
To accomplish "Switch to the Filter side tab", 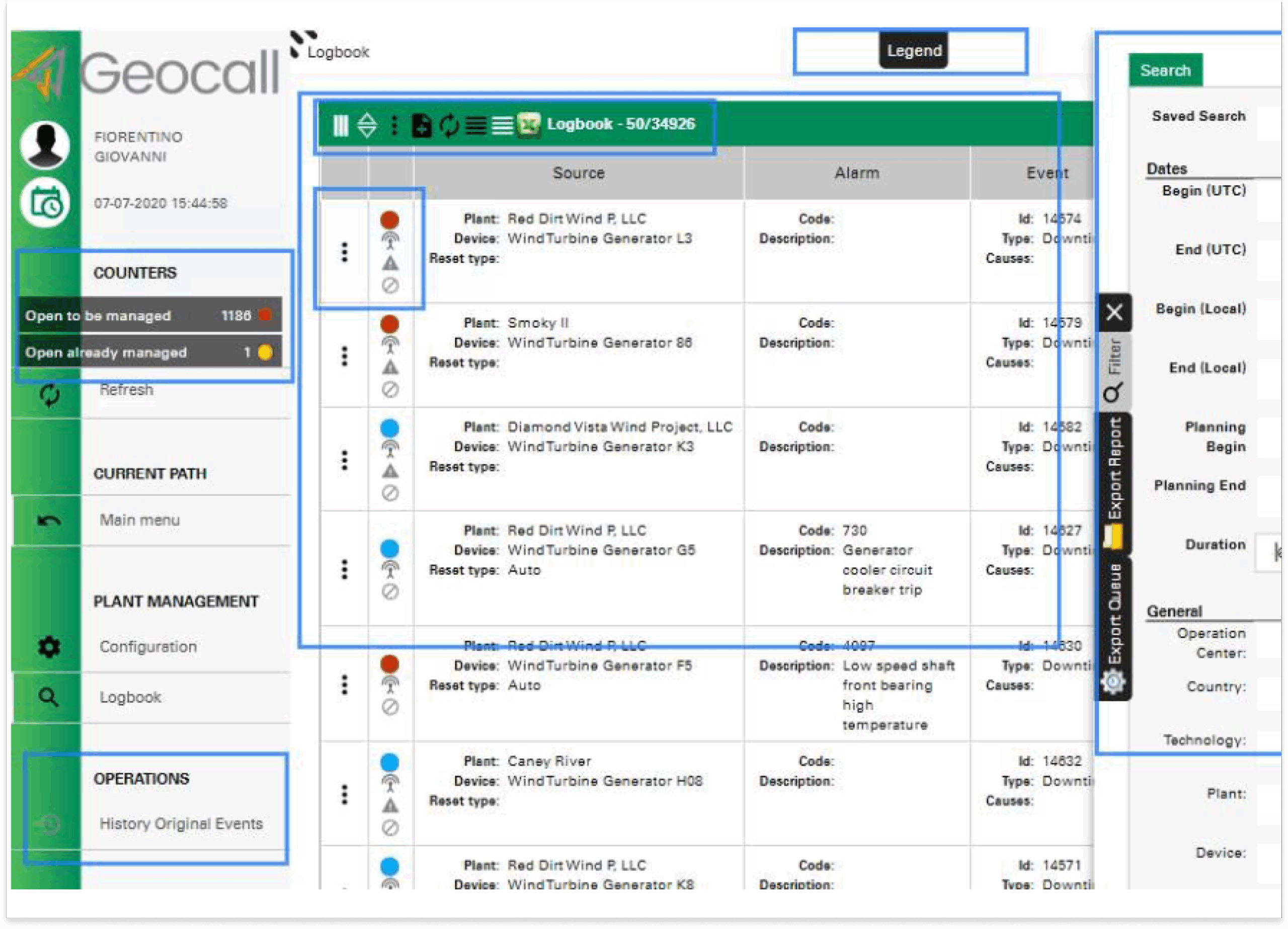I will (1114, 371).
